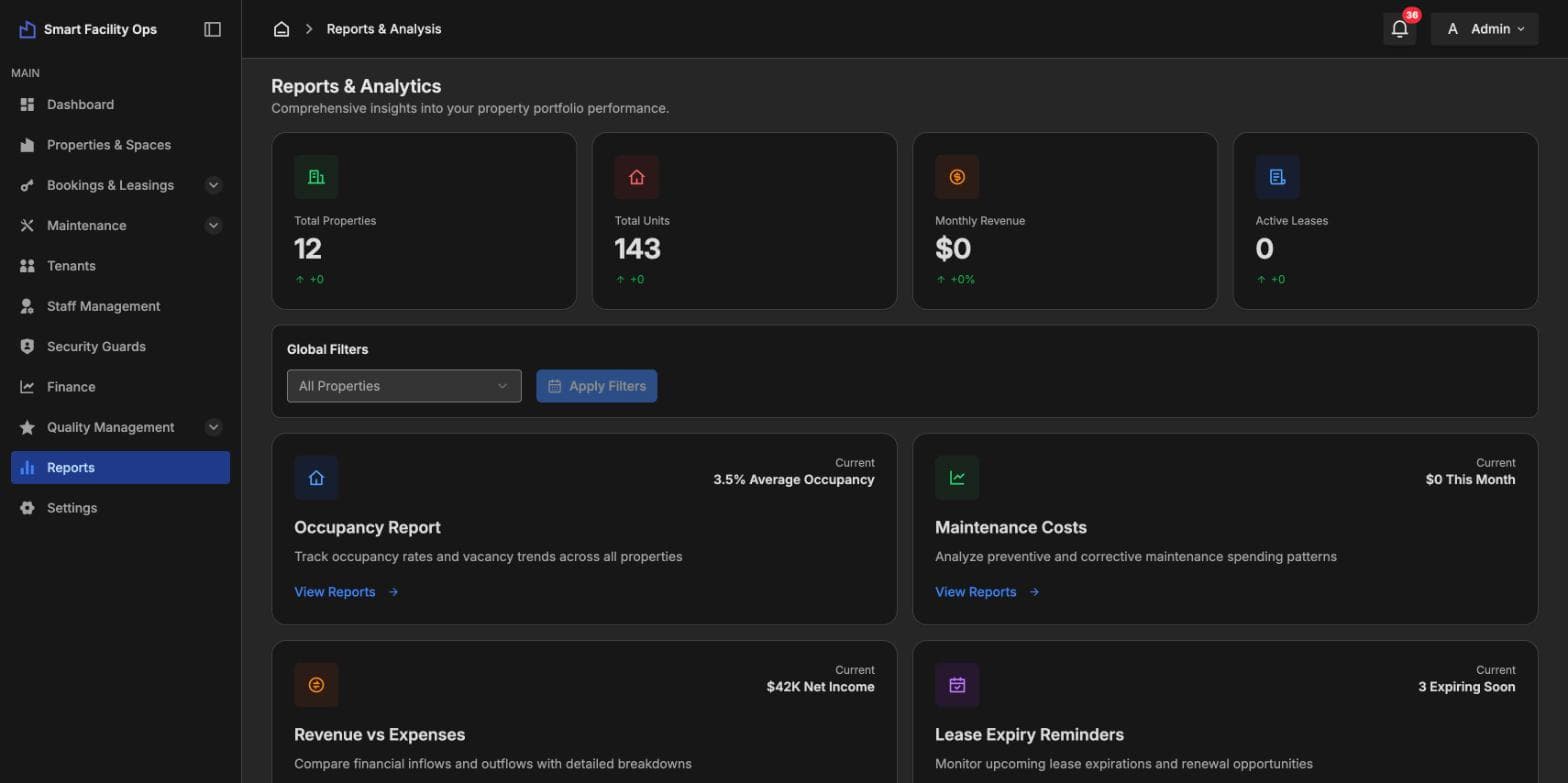Click the 3.5% Average Occupancy value
This screenshot has width=1568, height=783.
794,480
